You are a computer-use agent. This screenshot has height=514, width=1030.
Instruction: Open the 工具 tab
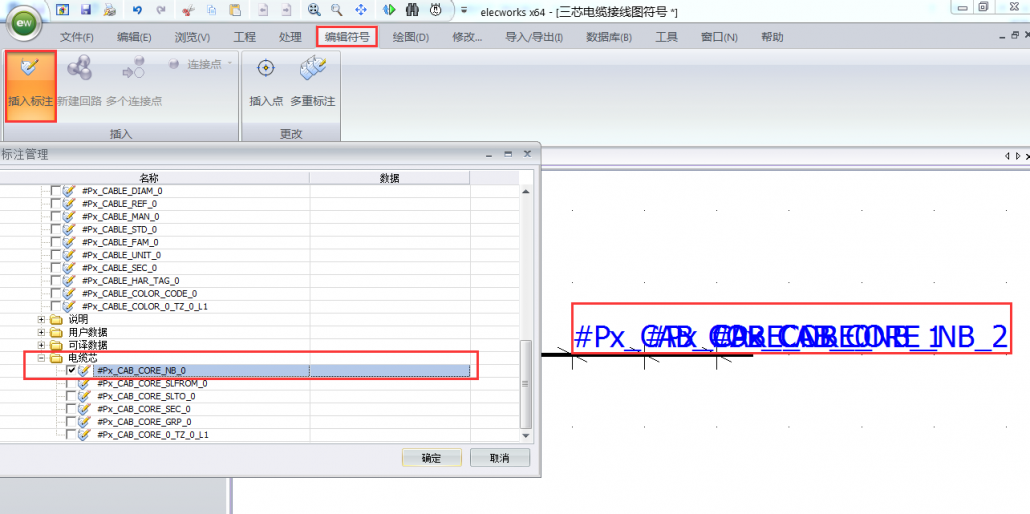(x=666, y=37)
